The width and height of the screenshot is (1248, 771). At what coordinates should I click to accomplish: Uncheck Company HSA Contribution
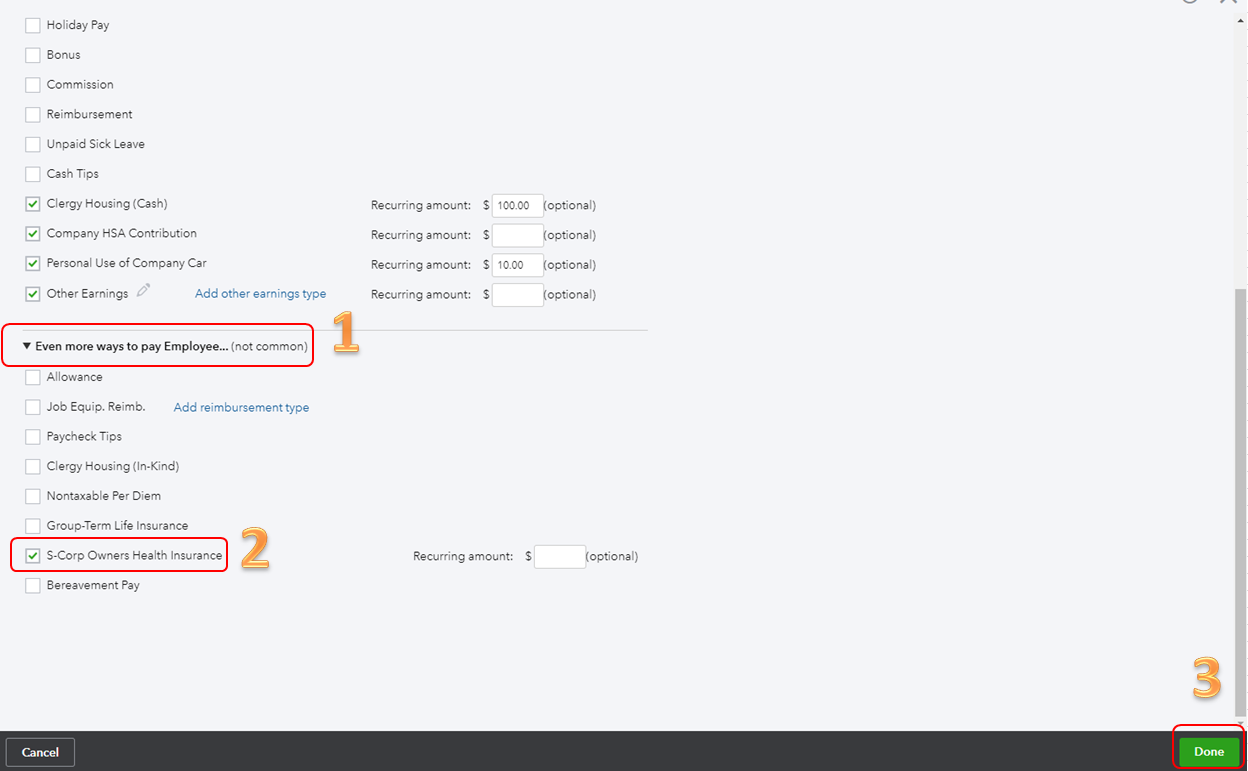tap(33, 234)
